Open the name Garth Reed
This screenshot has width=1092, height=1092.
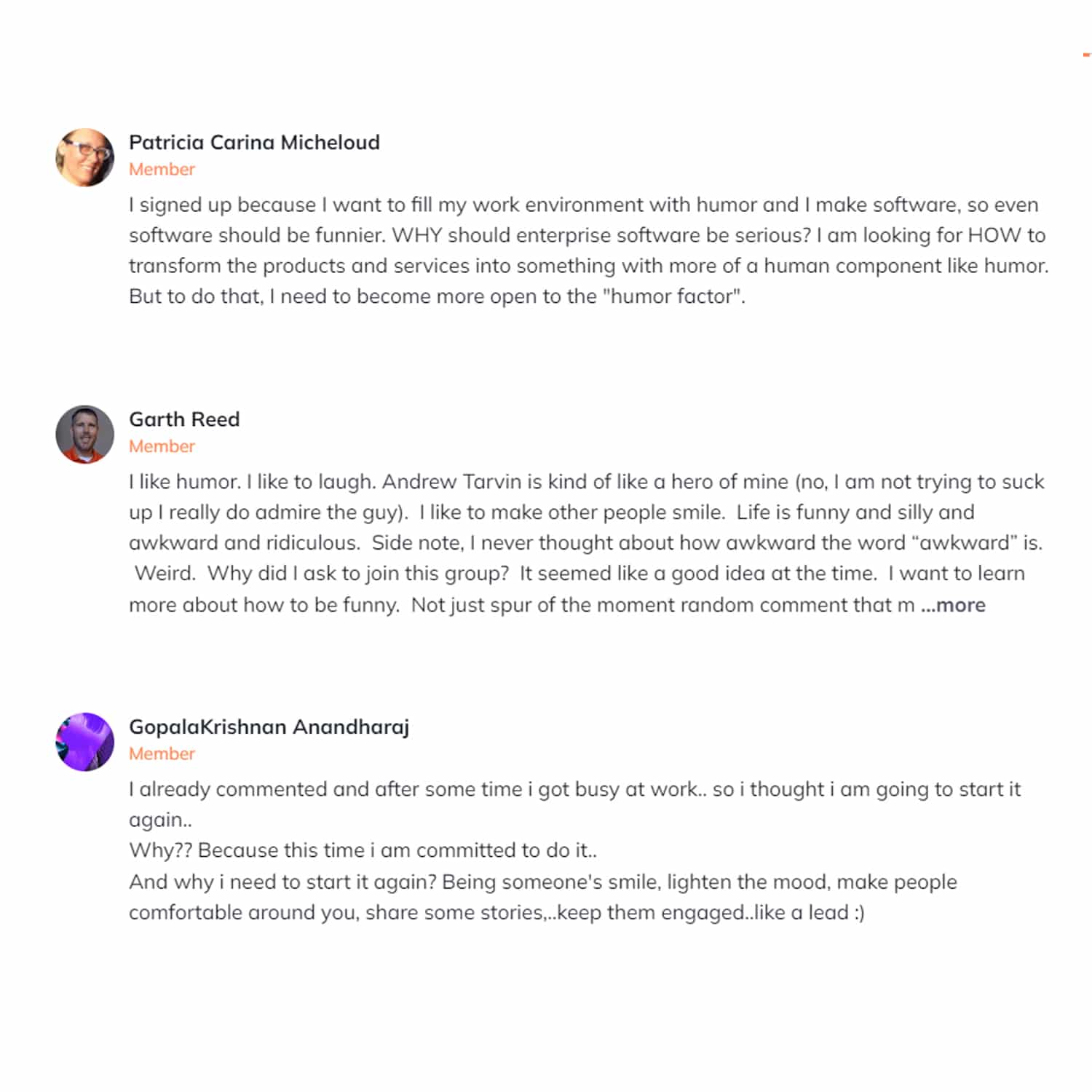point(184,419)
